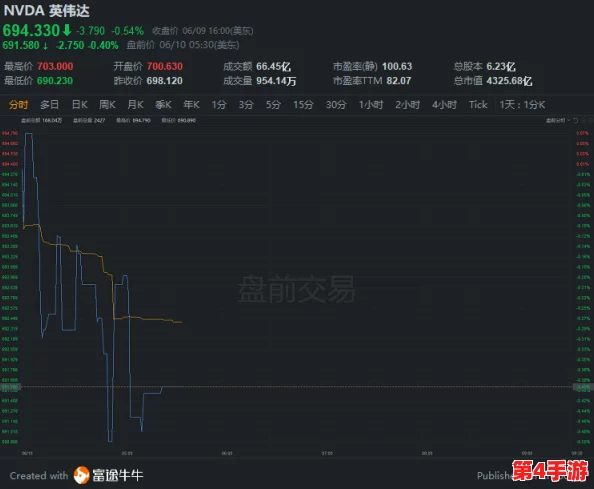
Task: Click the 07:00 time label on the chart axis
Action: click(x=327, y=453)
